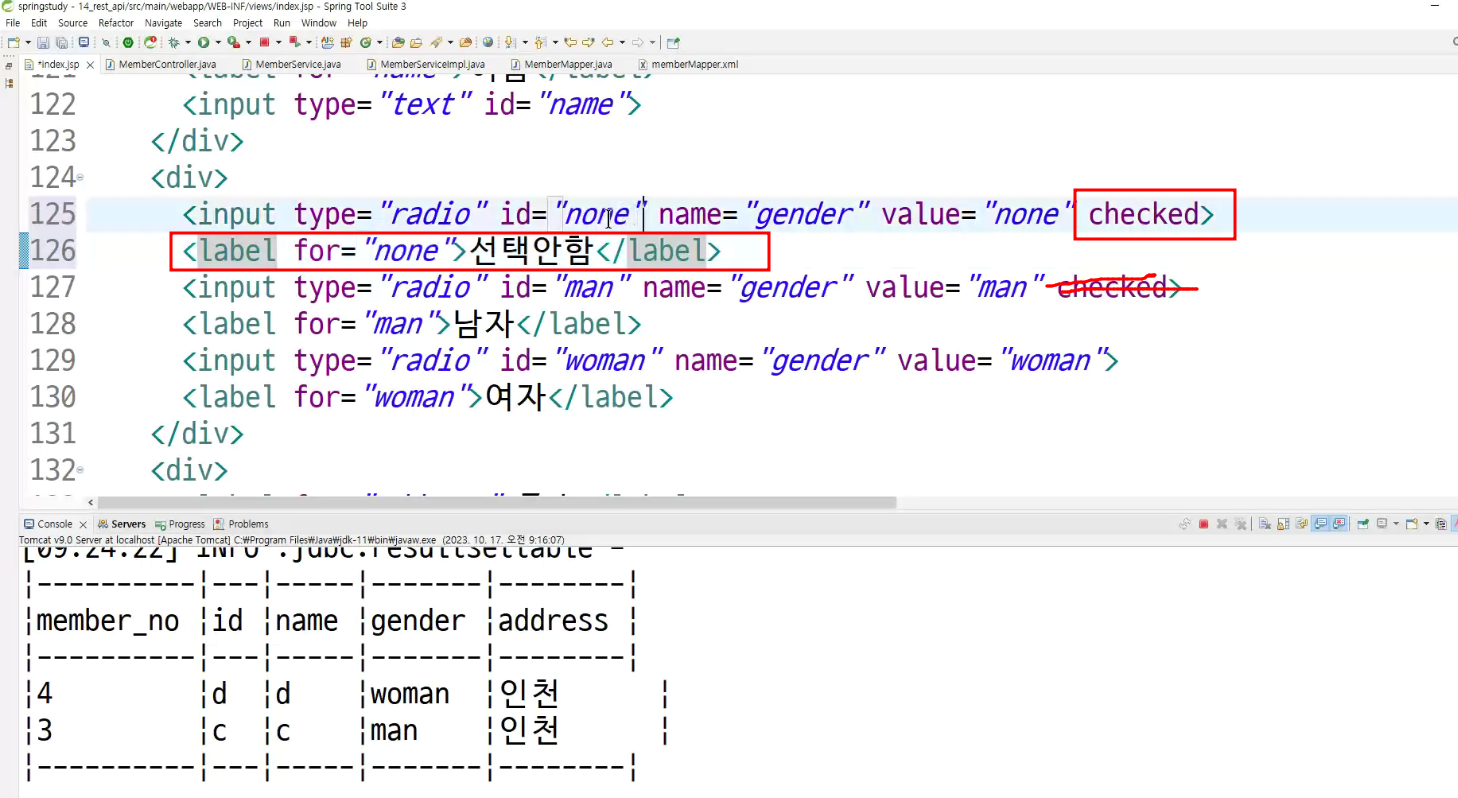Switch to the Progress view tab

(179, 524)
